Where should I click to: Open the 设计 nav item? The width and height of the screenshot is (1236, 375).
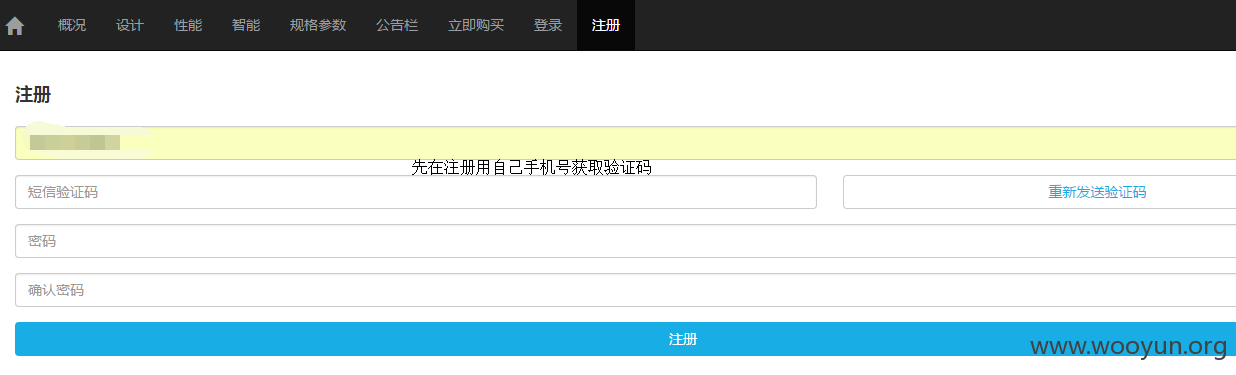point(130,25)
